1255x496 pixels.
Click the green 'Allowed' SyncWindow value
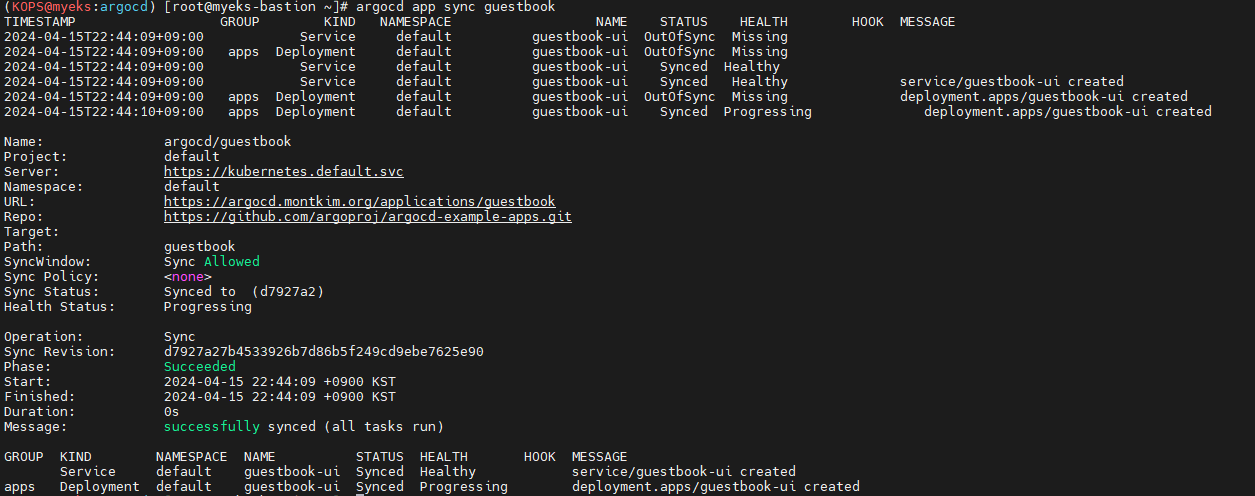click(232, 262)
